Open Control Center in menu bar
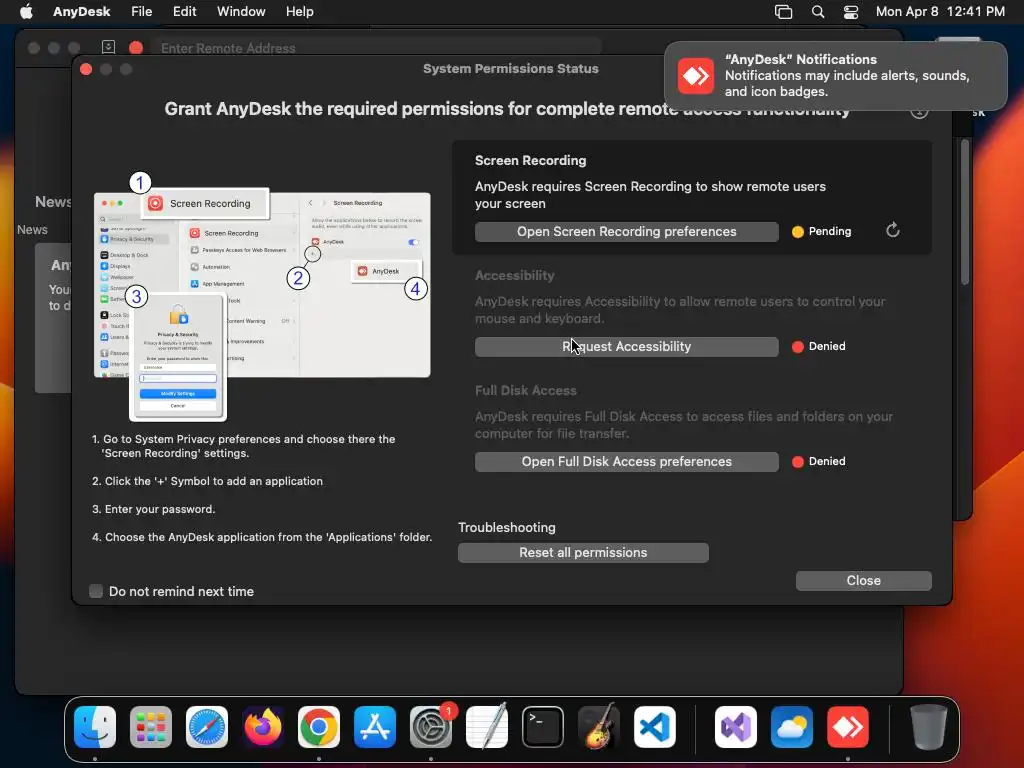 [851, 12]
